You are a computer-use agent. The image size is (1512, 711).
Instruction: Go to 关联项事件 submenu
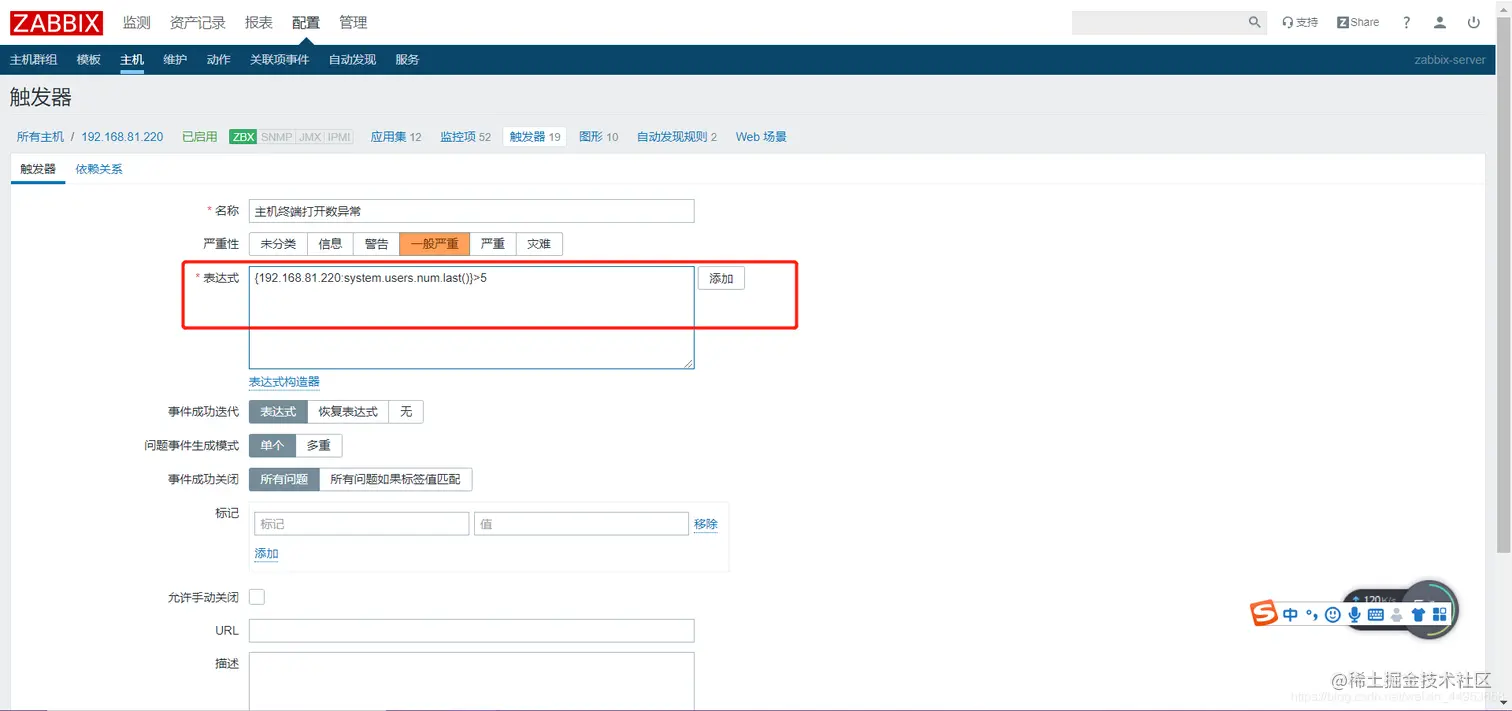[x=280, y=60]
